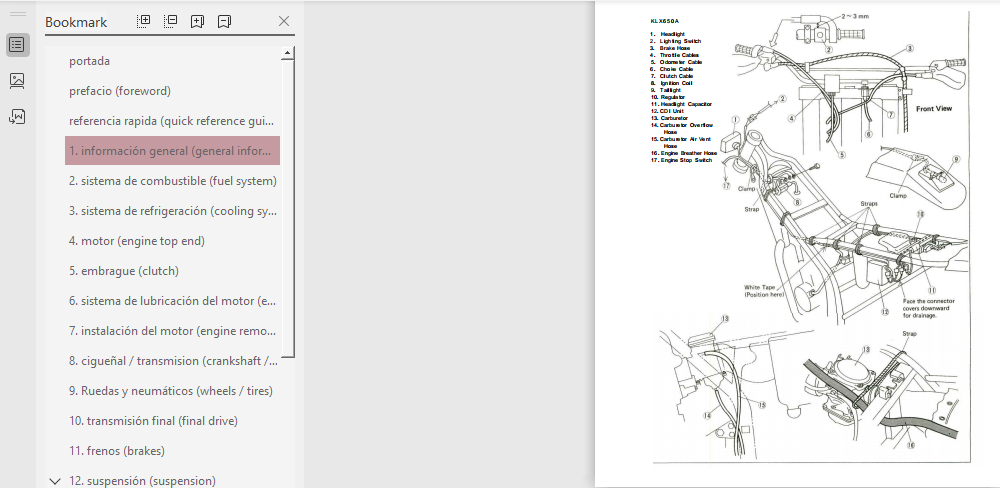Click the '2 ~ 3 mm' dimension label

[x=855, y=15]
